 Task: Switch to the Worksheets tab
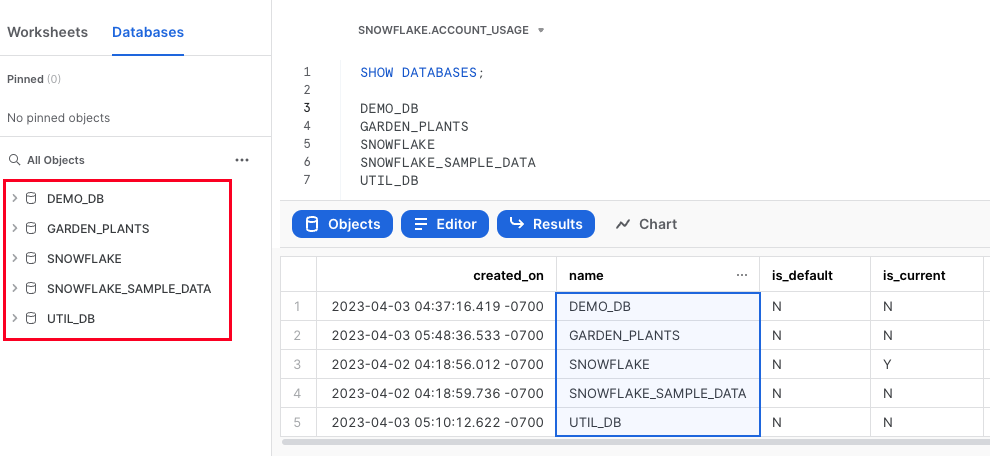[x=47, y=32]
